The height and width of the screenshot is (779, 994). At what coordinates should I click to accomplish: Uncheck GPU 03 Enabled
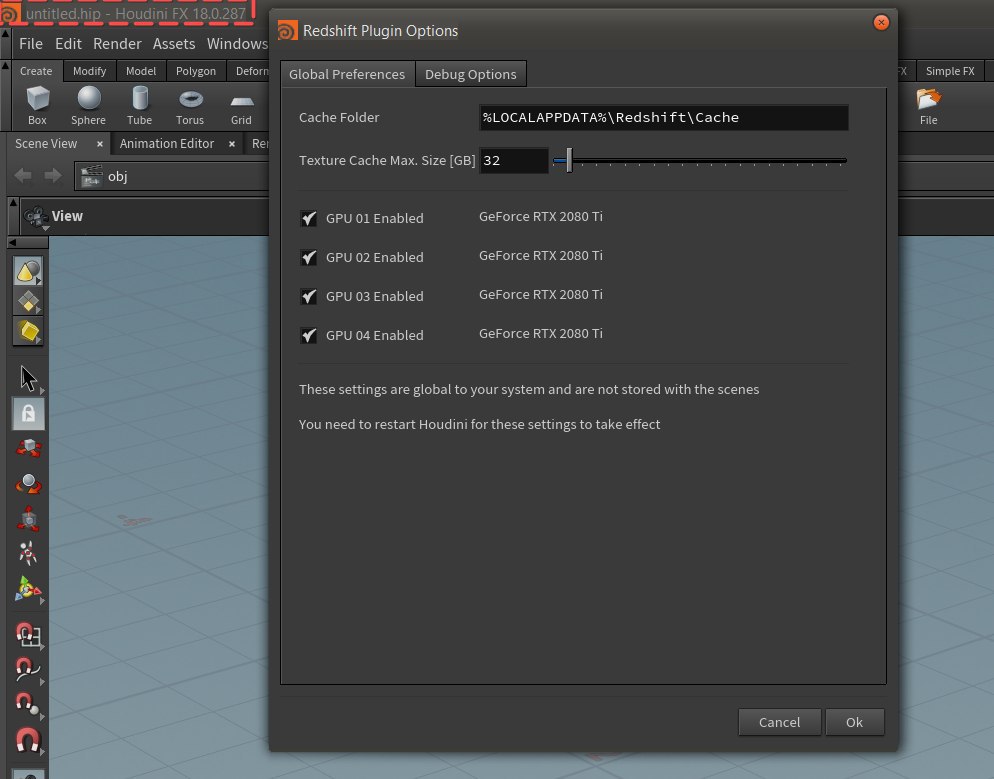(309, 297)
